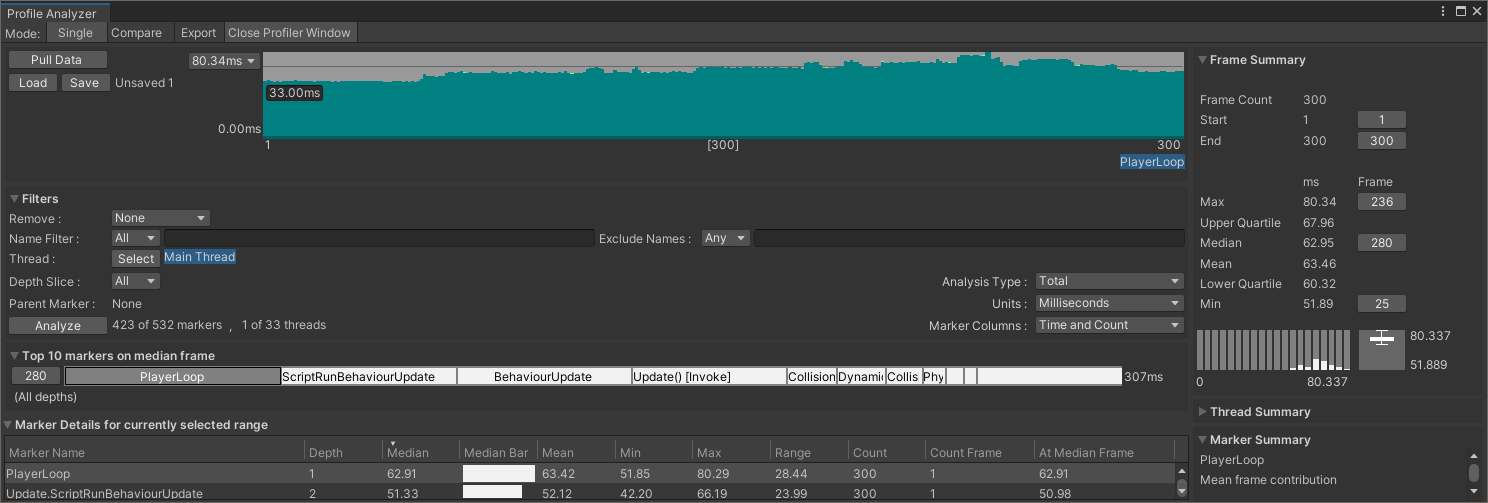The image size is (1488, 503).
Task: Select PlayerLoop bar in top markers
Action: coord(172,377)
